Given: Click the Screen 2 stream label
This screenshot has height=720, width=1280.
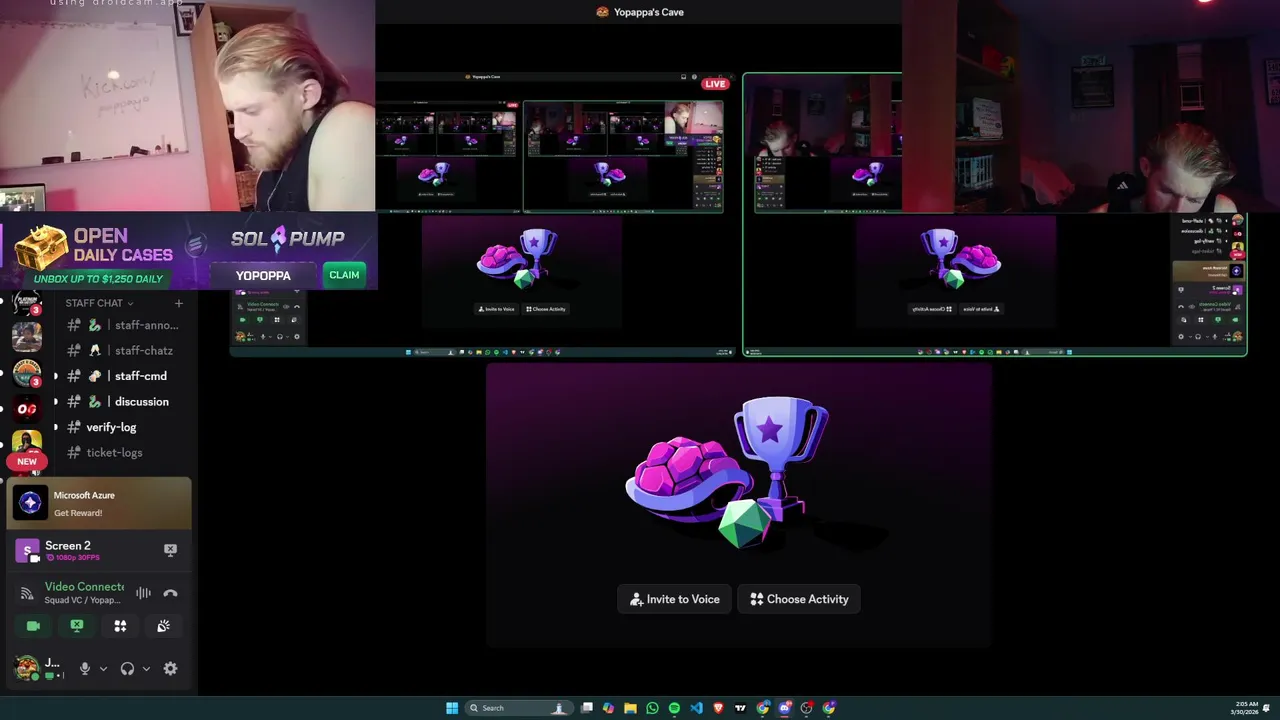Looking at the screenshot, I should [68, 546].
